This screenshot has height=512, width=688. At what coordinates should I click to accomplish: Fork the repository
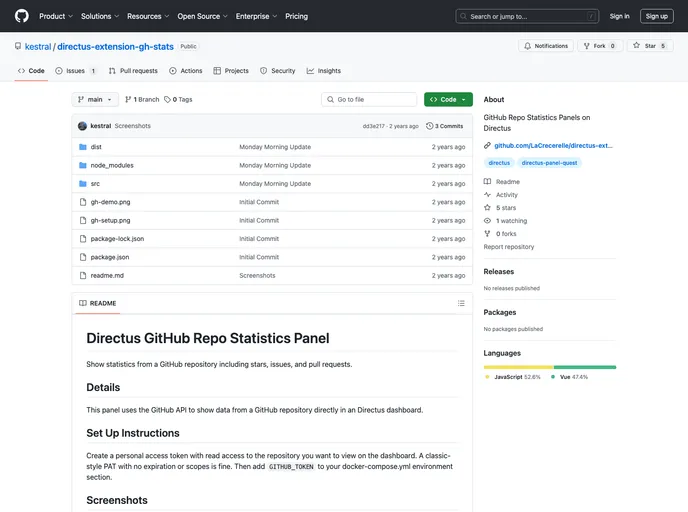599,46
